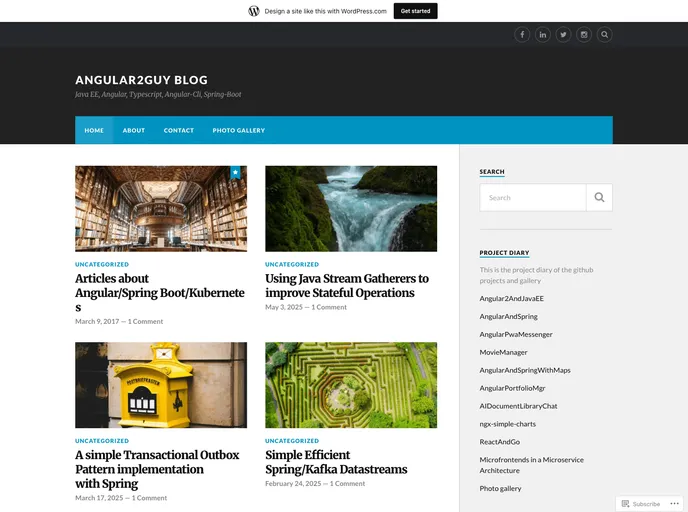This screenshot has width=688, height=512.
Task: Open the Twitter social icon
Action: [563, 35]
